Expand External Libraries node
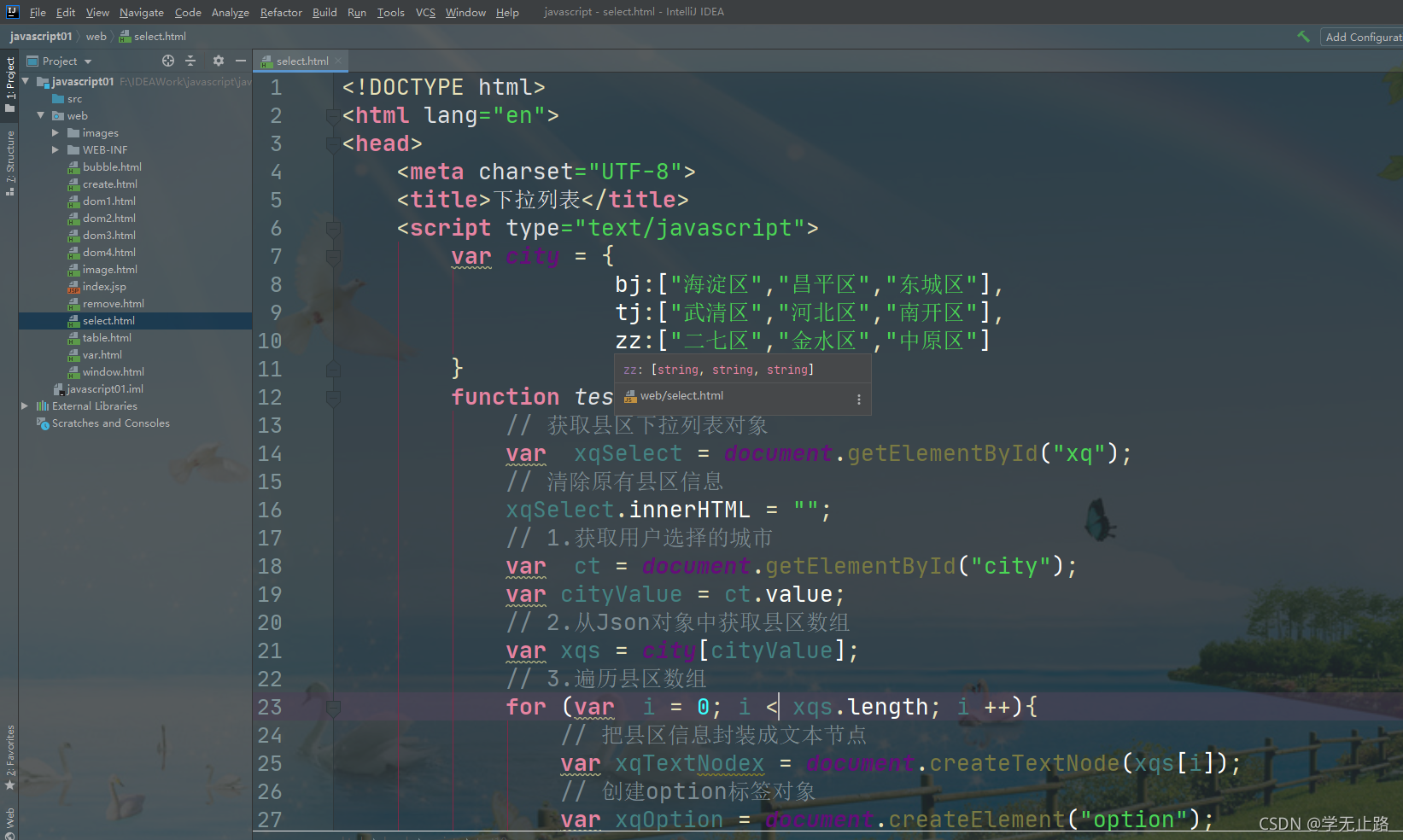1403x840 pixels. coord(25,405)
